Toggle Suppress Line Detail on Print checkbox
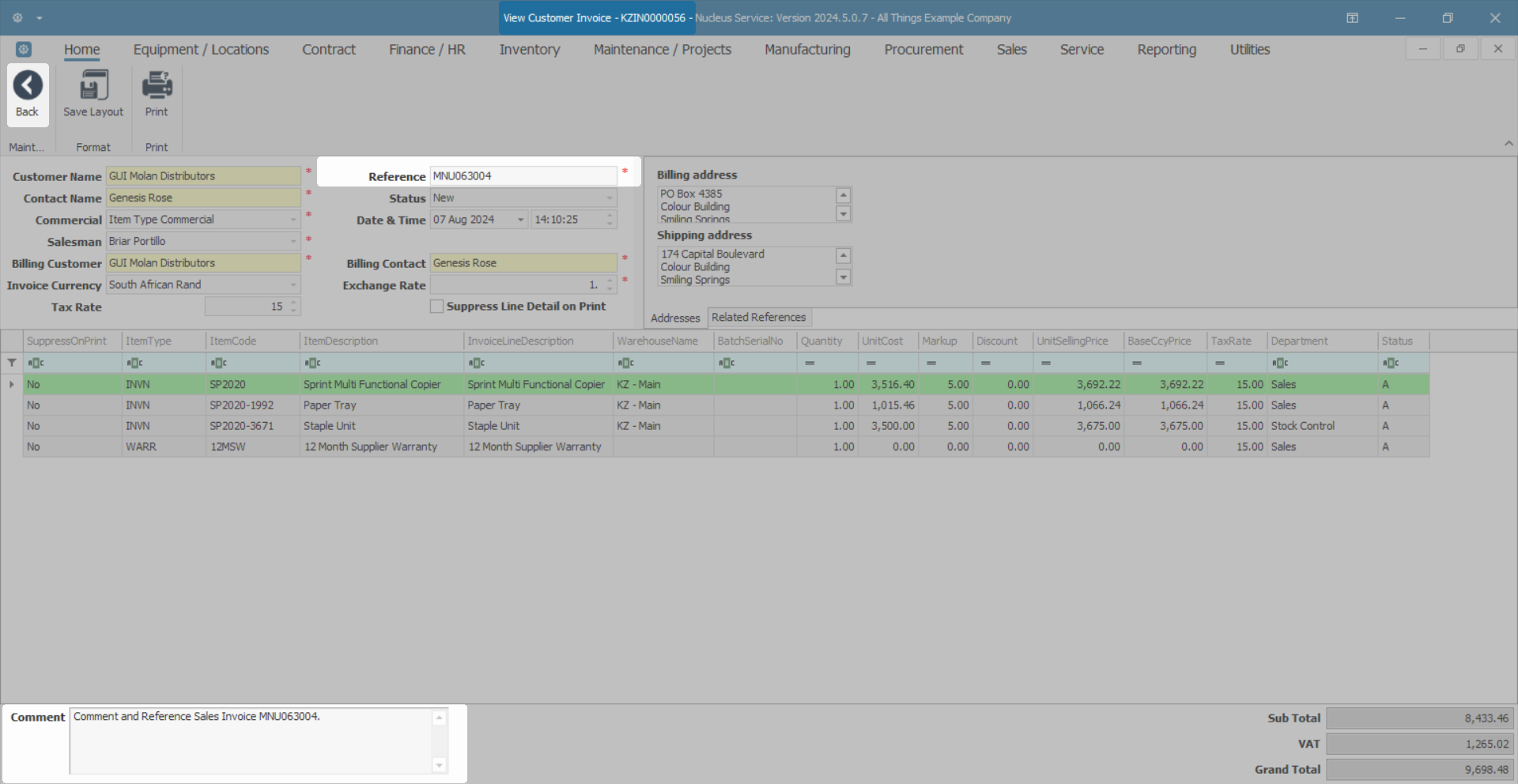This screenshot has width=1518, height=784. [436, 307]
